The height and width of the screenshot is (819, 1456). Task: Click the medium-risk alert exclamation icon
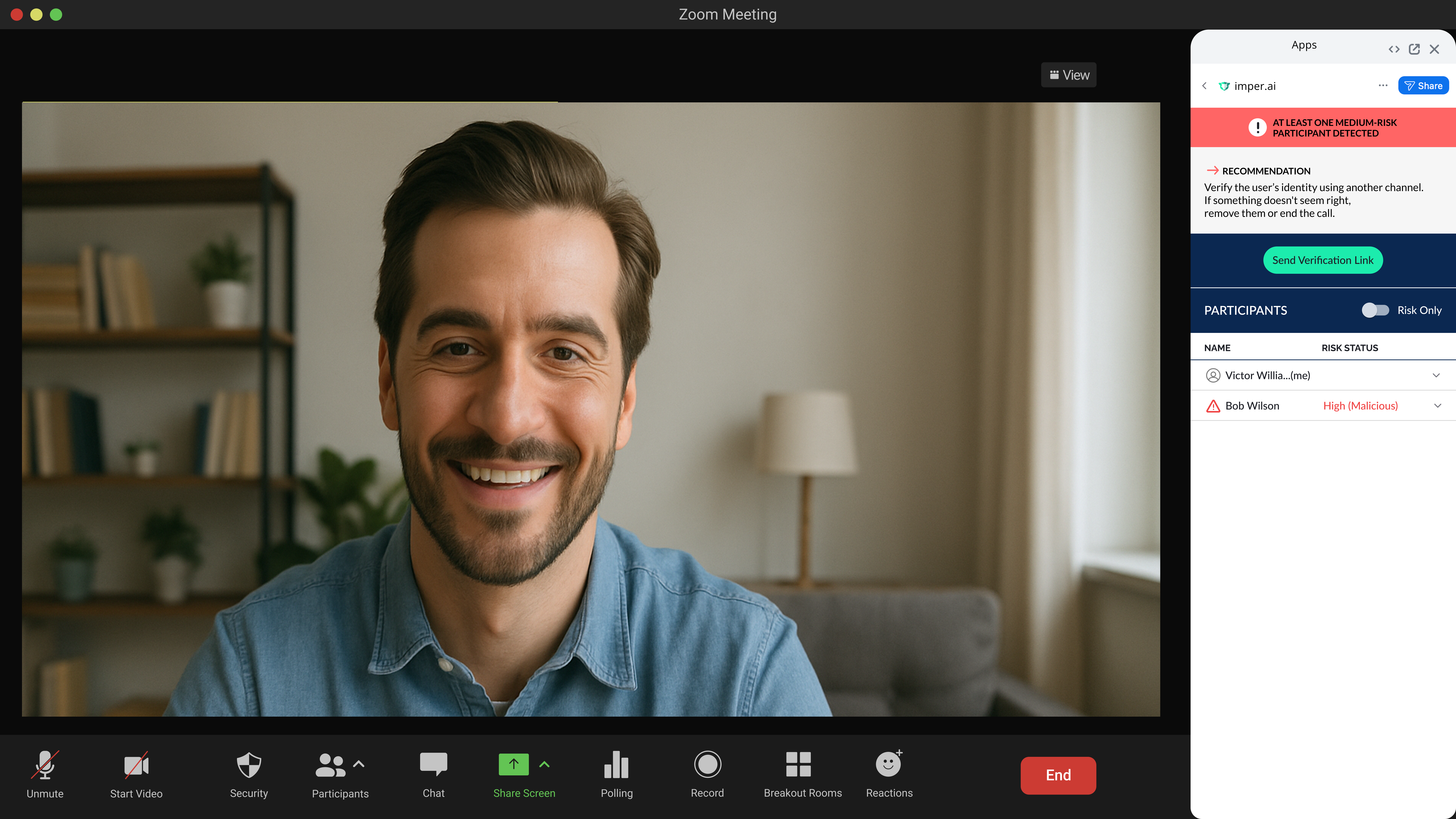click(1258, 127)
